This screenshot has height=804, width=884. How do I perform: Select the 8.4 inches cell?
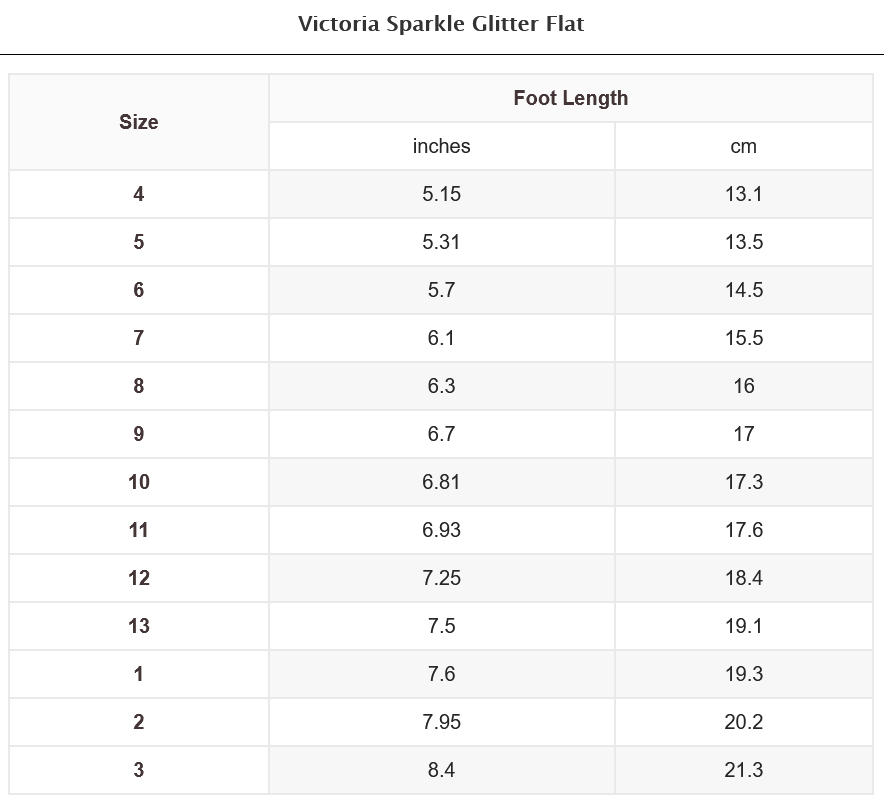click(441, 770)
